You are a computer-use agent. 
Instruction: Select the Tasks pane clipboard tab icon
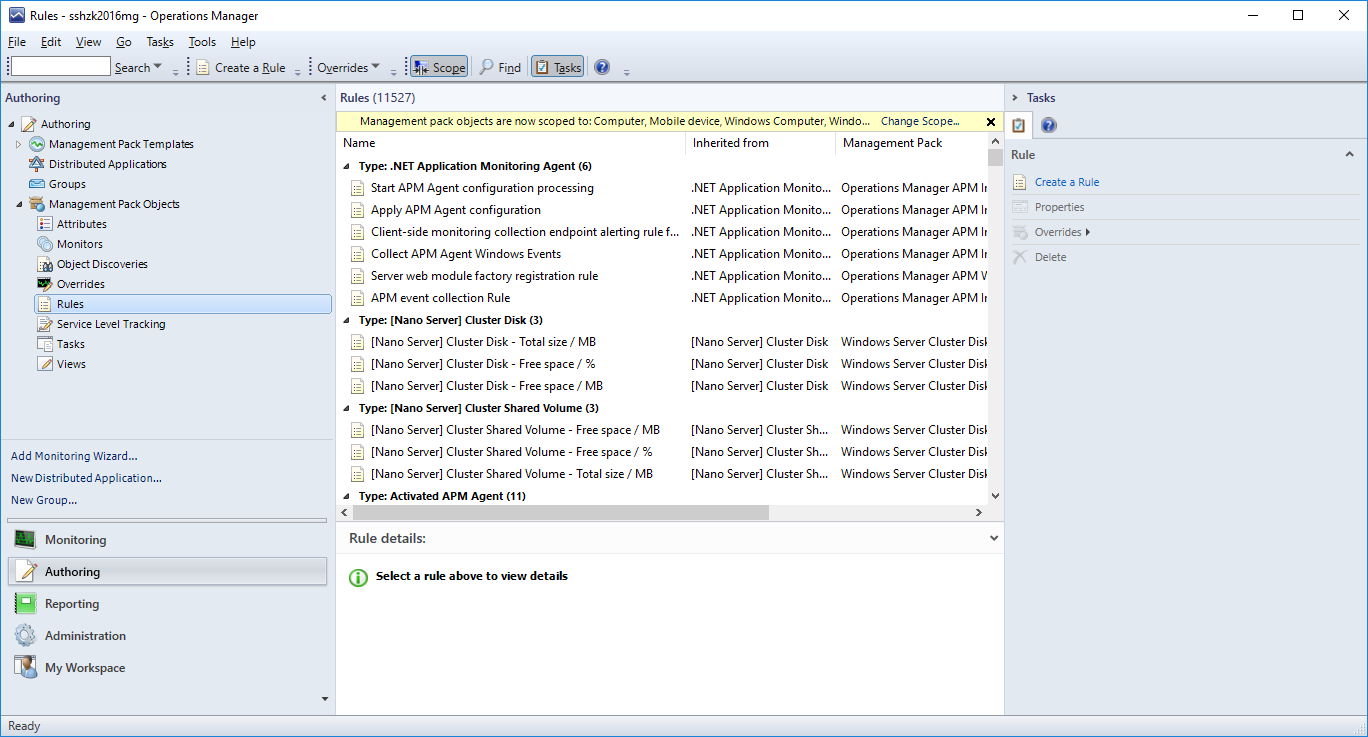(x=1019, y=125)
